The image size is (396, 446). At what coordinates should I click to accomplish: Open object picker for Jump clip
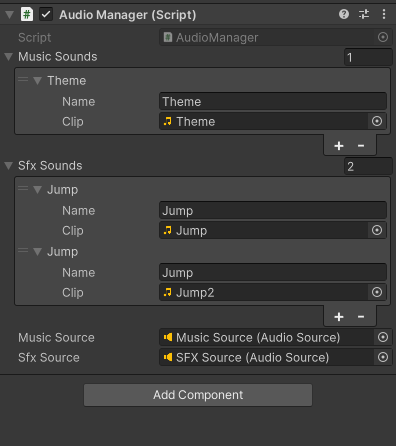tap(377, 230)
